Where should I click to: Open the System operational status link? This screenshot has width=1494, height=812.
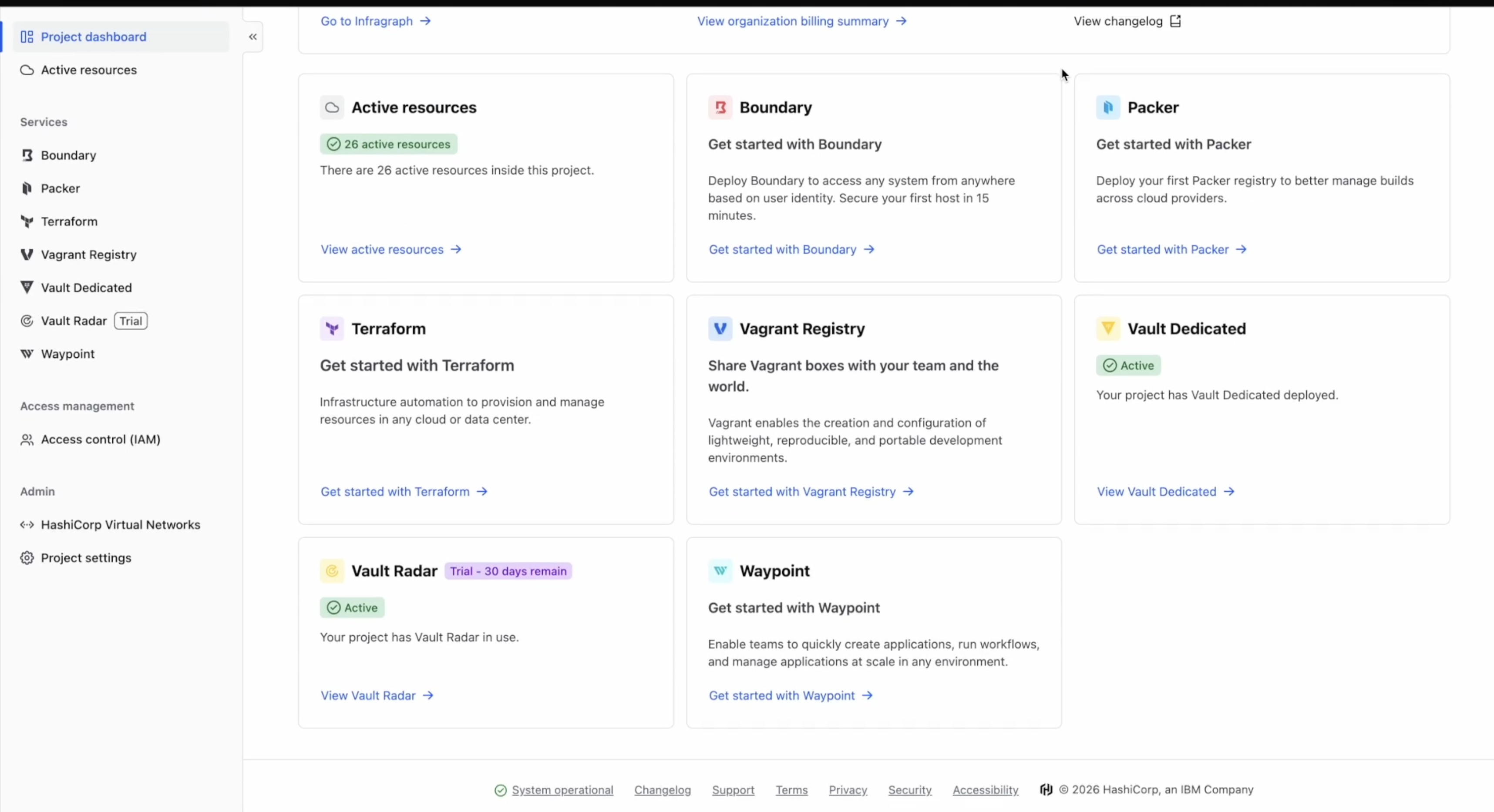click(x=562, y=790)
